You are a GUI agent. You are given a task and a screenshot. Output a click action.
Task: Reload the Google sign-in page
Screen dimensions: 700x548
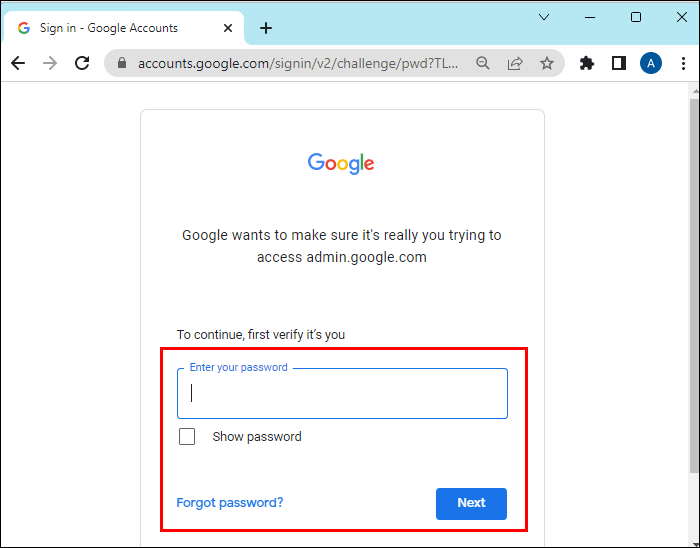click(82, 63)
